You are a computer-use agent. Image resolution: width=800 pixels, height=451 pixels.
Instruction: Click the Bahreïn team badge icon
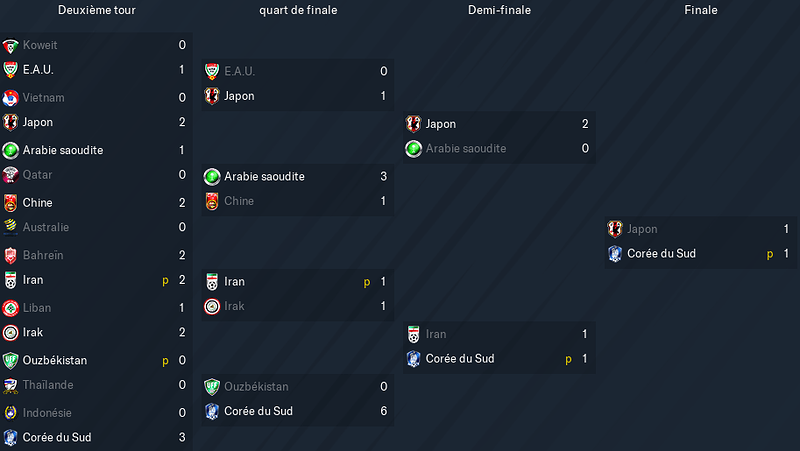pos(10,255)
